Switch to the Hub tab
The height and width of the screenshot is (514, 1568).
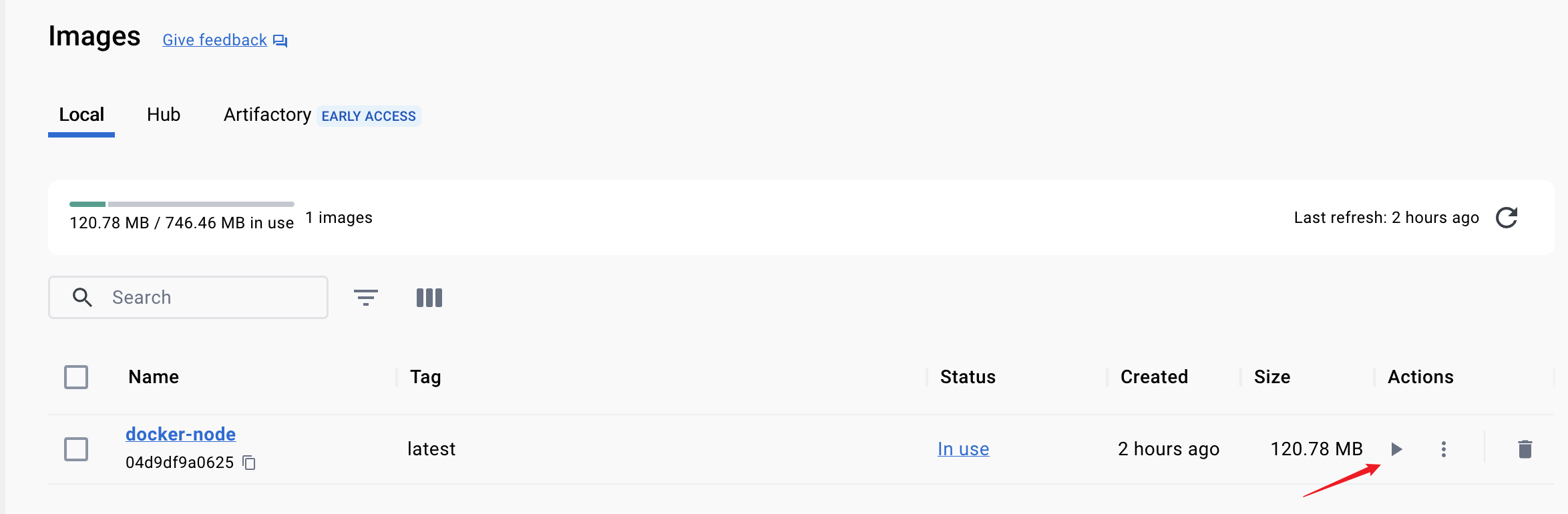(x=164, y=115)
